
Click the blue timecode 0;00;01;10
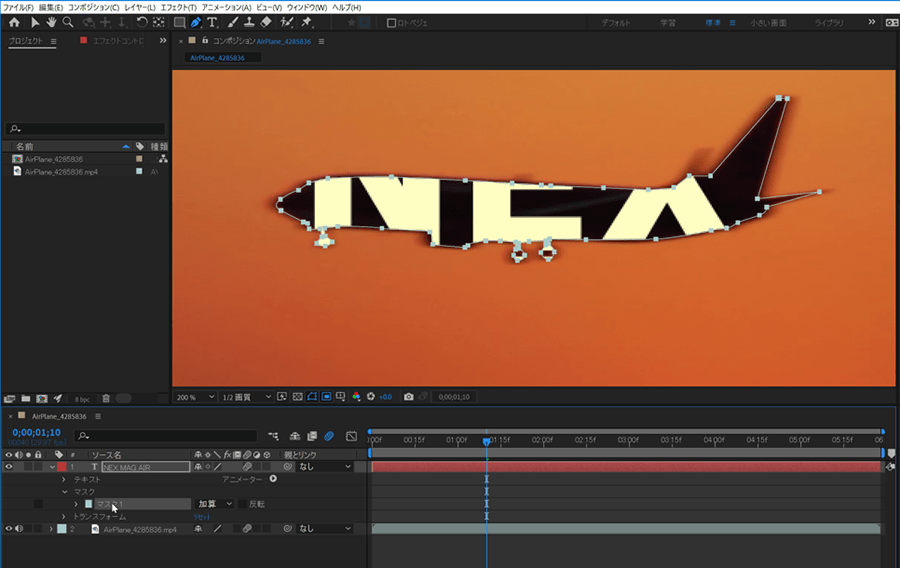point(36,432)
